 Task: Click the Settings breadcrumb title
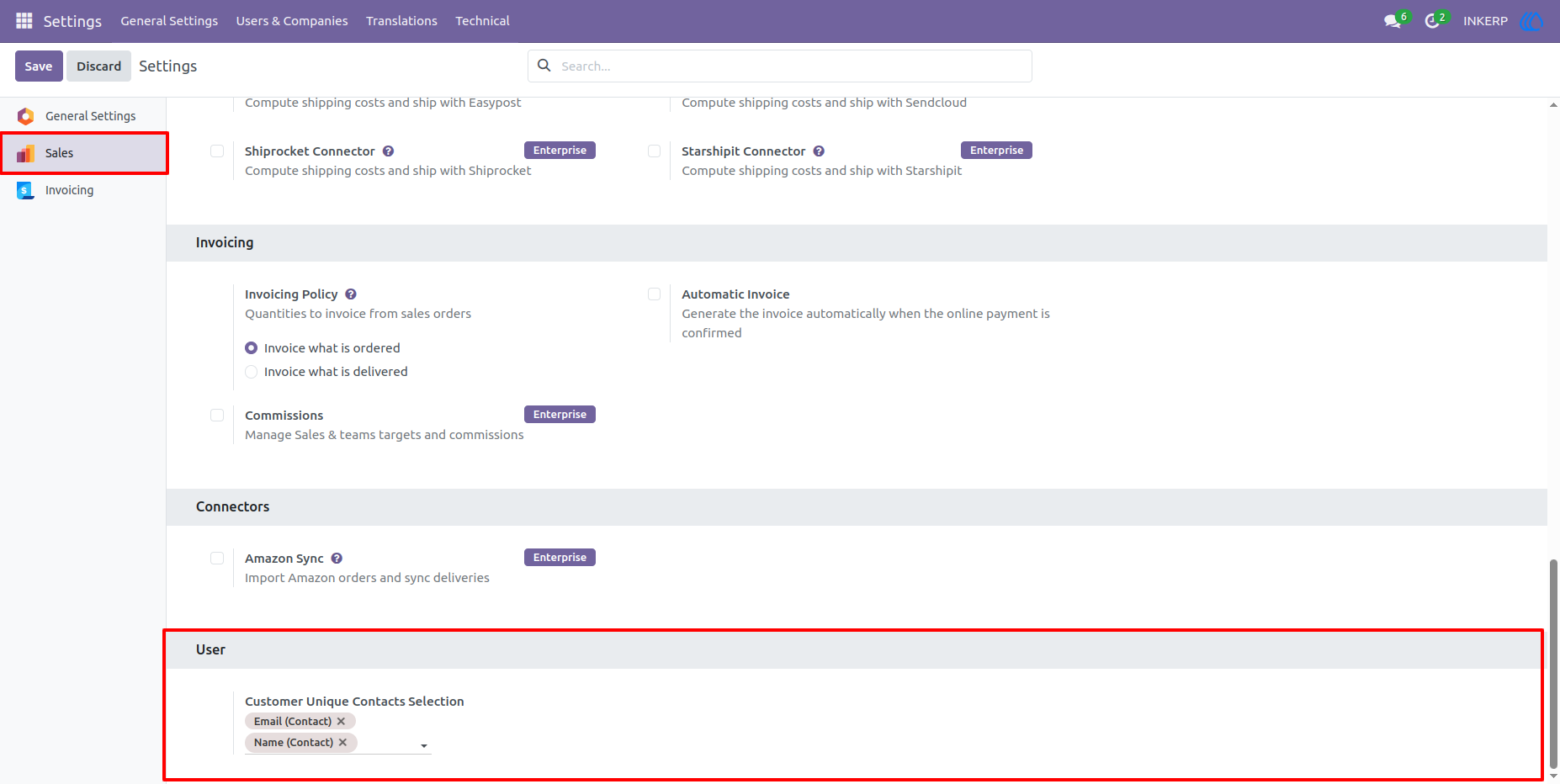point(167,66)
